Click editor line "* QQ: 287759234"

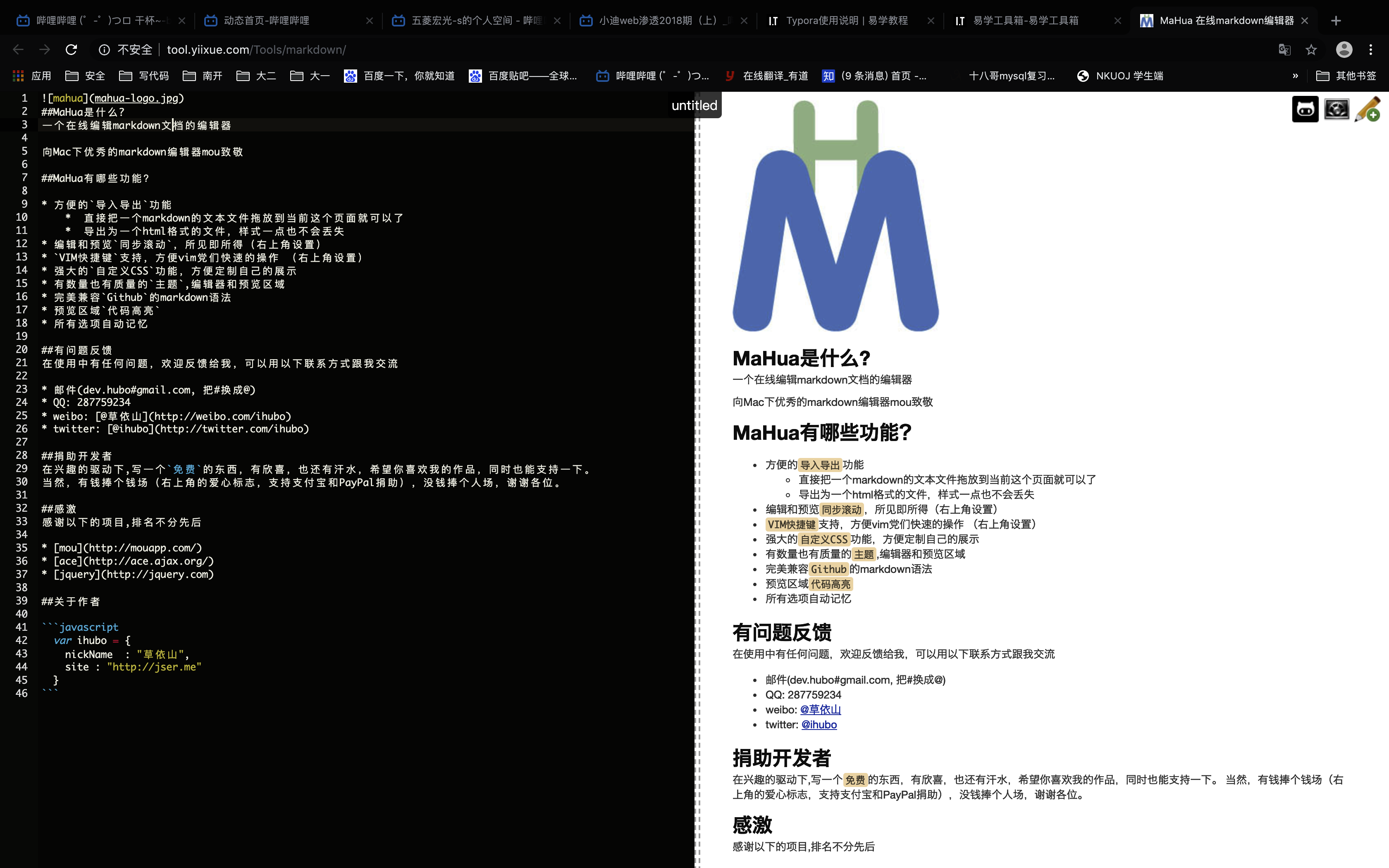click(86, 403)
